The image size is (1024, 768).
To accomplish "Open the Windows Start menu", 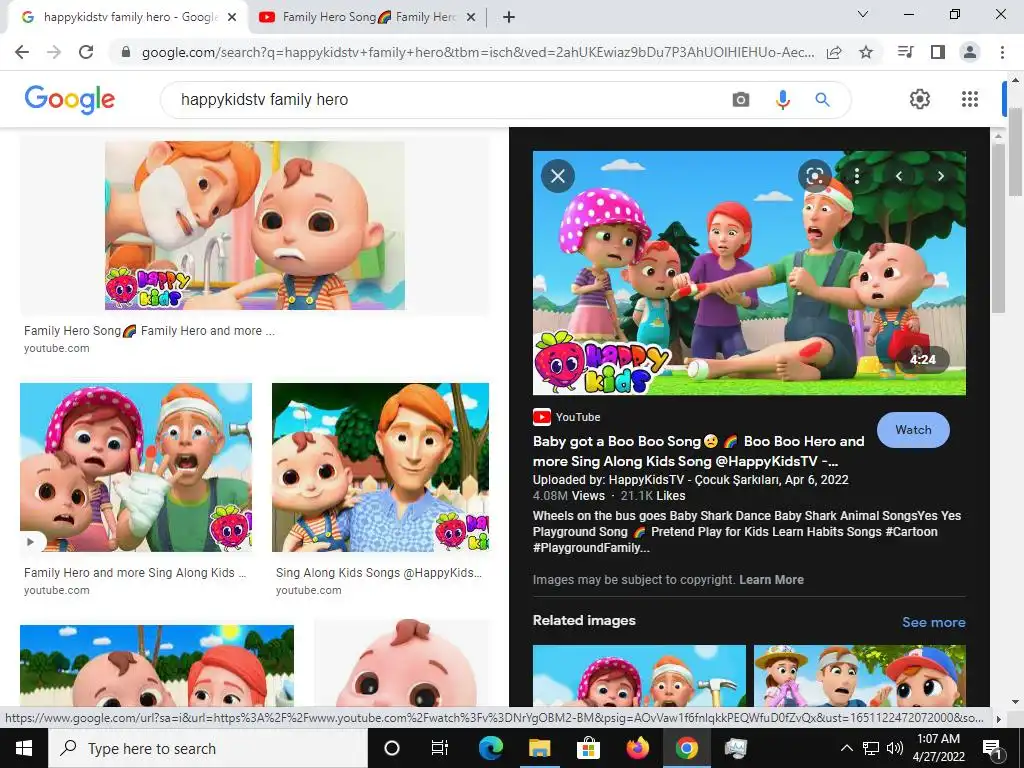I will [x=24, y=748].
